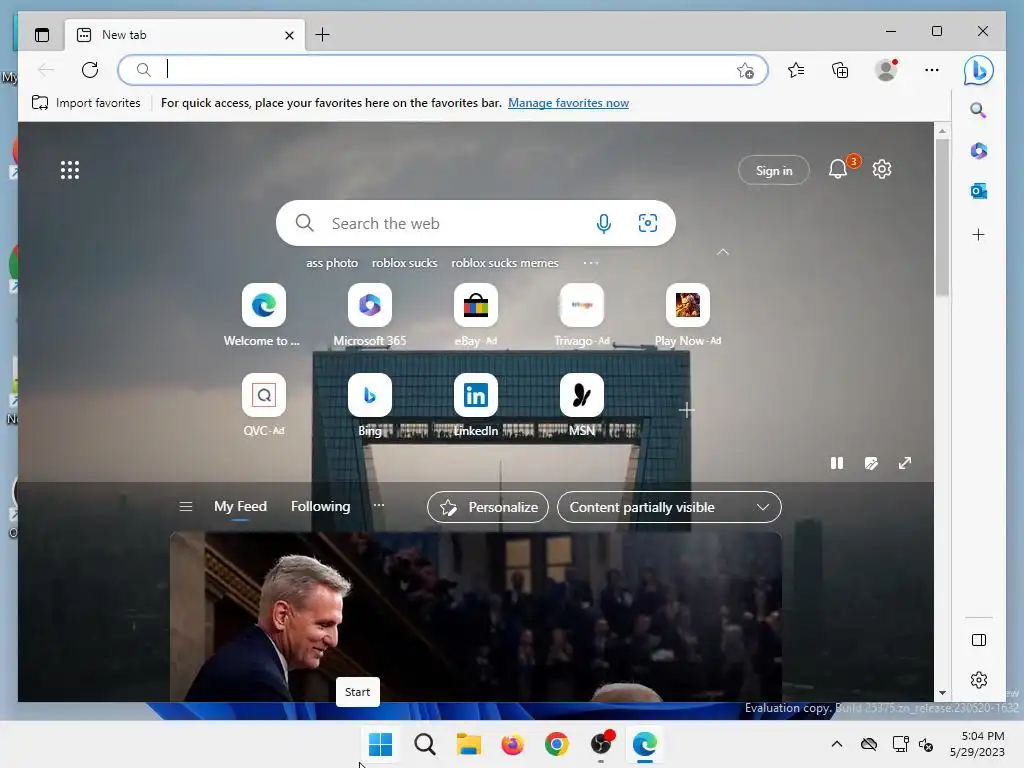The width and height of the screenshot is (1024, 768).
Task: Select the 'roblox sucks memes' suggestion
Action: click(505, 263)
